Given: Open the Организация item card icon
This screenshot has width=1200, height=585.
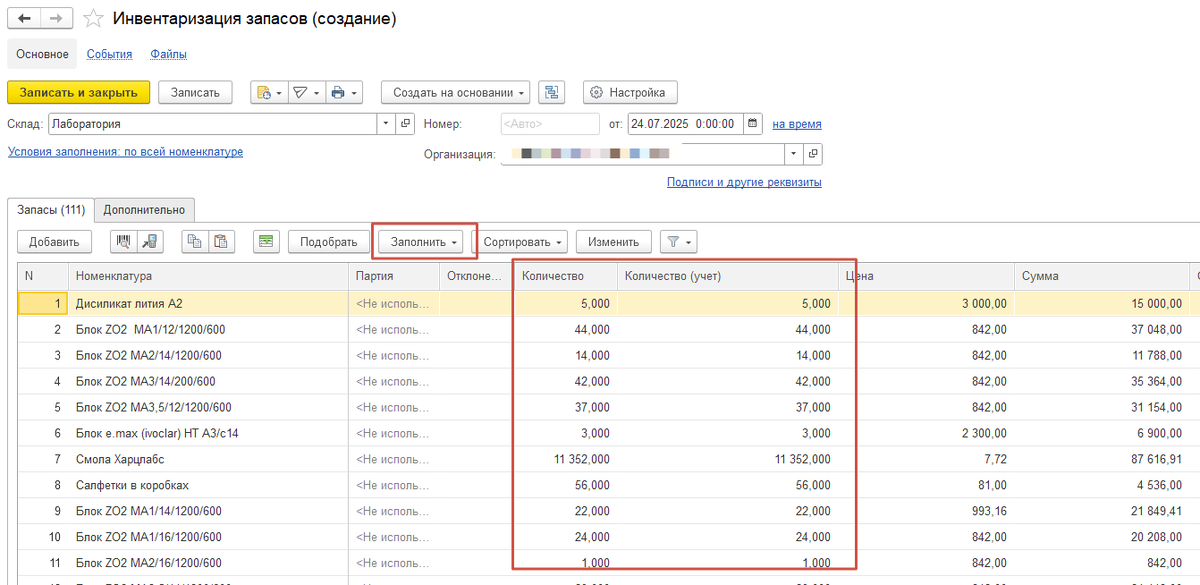Looking at the screenshot, I should point(813,154).
